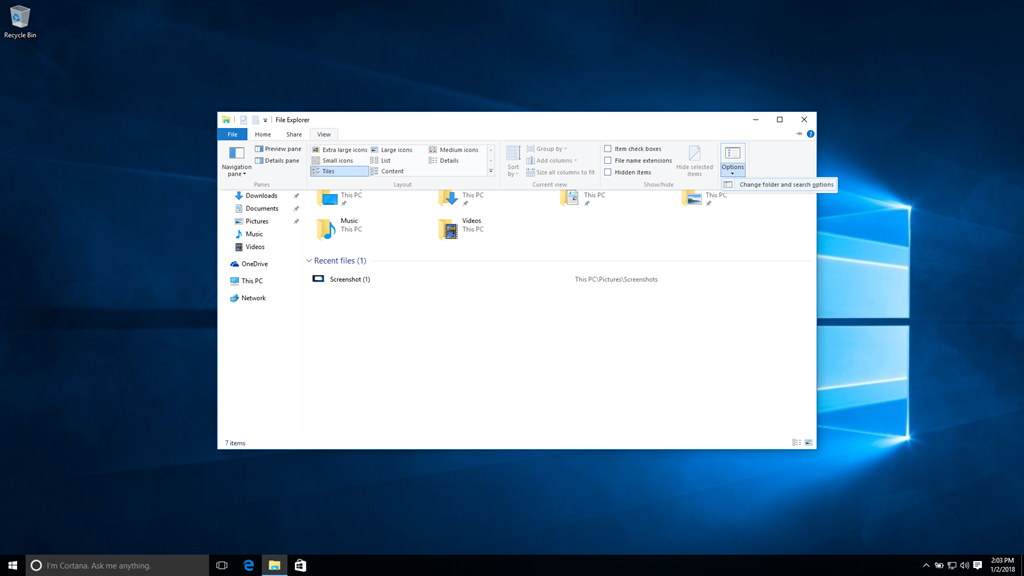Screen dimensions: 1024x576
Task: Select the Preview pane button
Action: (x=278, y=149)
